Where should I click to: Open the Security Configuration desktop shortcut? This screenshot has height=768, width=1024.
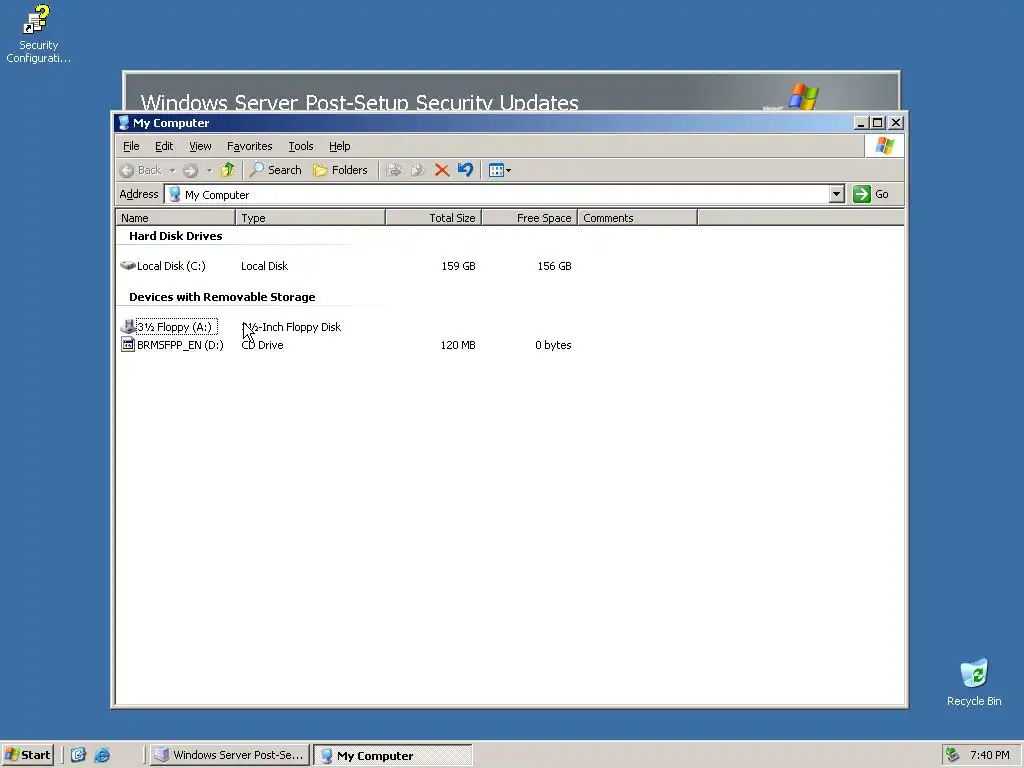[x=38, y=34]
